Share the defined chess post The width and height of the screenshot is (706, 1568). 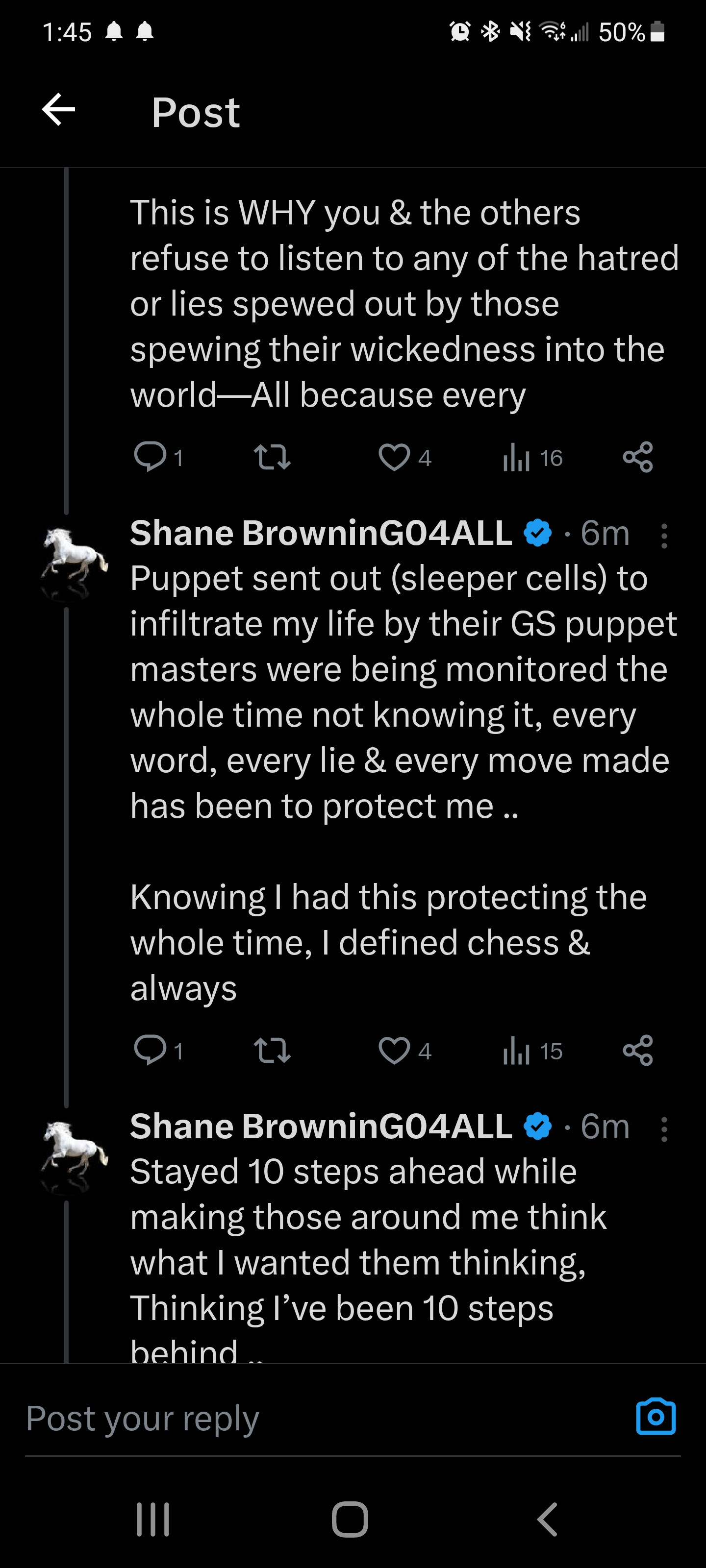click(638, 1051)
